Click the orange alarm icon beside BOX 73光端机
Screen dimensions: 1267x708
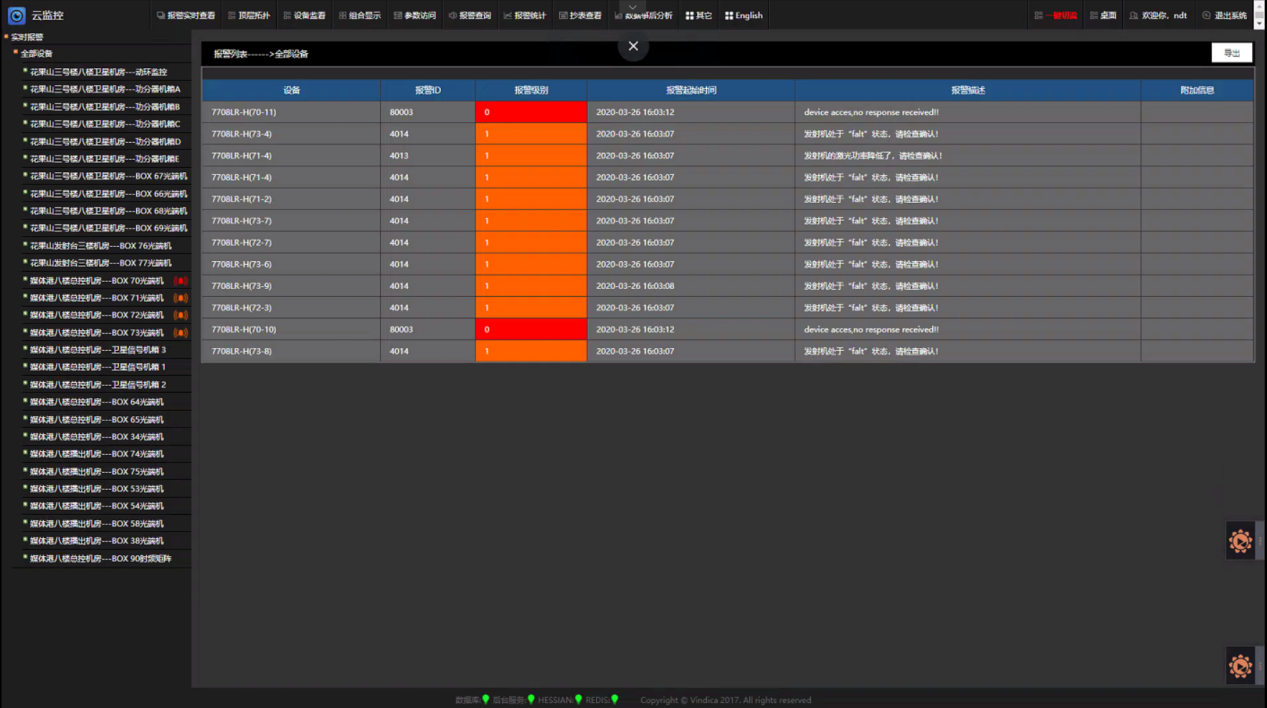pyautogui.click(x=180, y=333)
